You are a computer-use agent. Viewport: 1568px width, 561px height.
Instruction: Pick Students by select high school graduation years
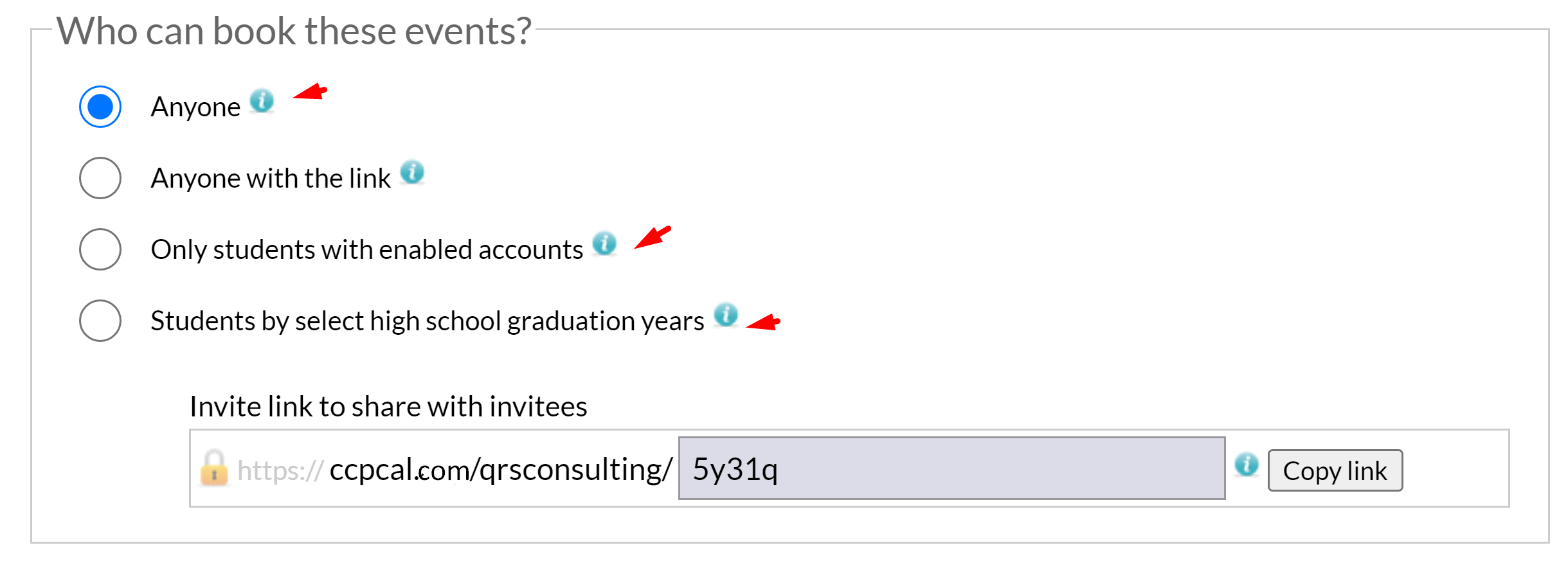click(x=100, y=321)
